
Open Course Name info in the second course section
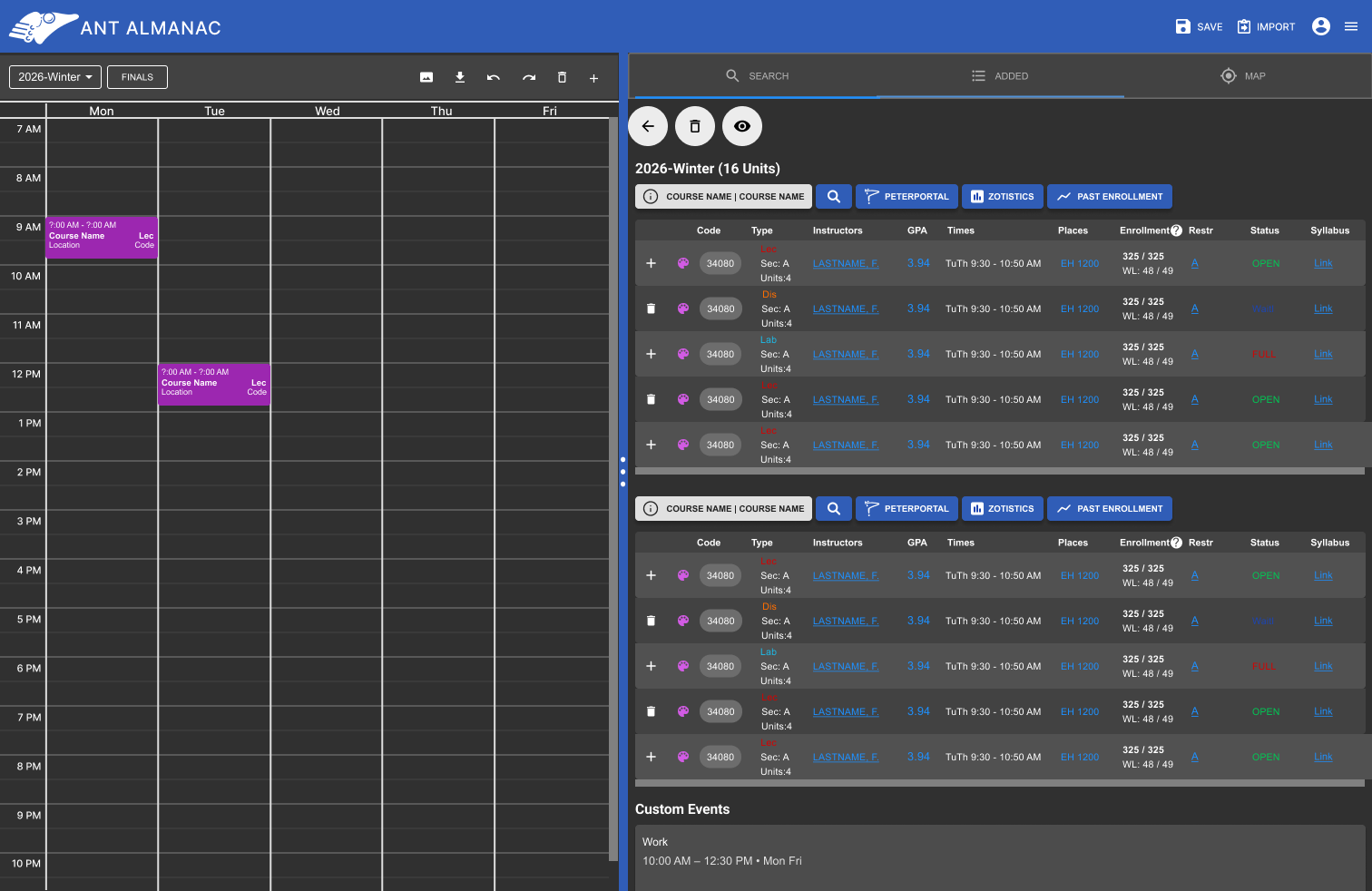point(723,509)
